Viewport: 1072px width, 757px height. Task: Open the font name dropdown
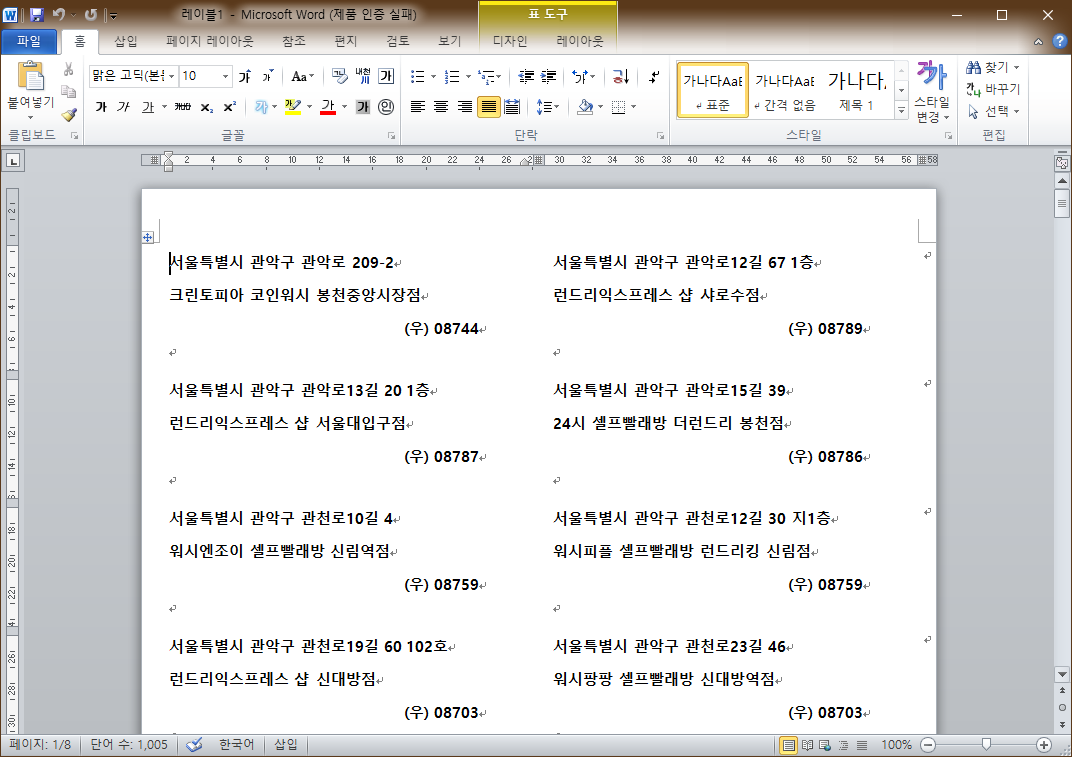click(x=172, y=76)
